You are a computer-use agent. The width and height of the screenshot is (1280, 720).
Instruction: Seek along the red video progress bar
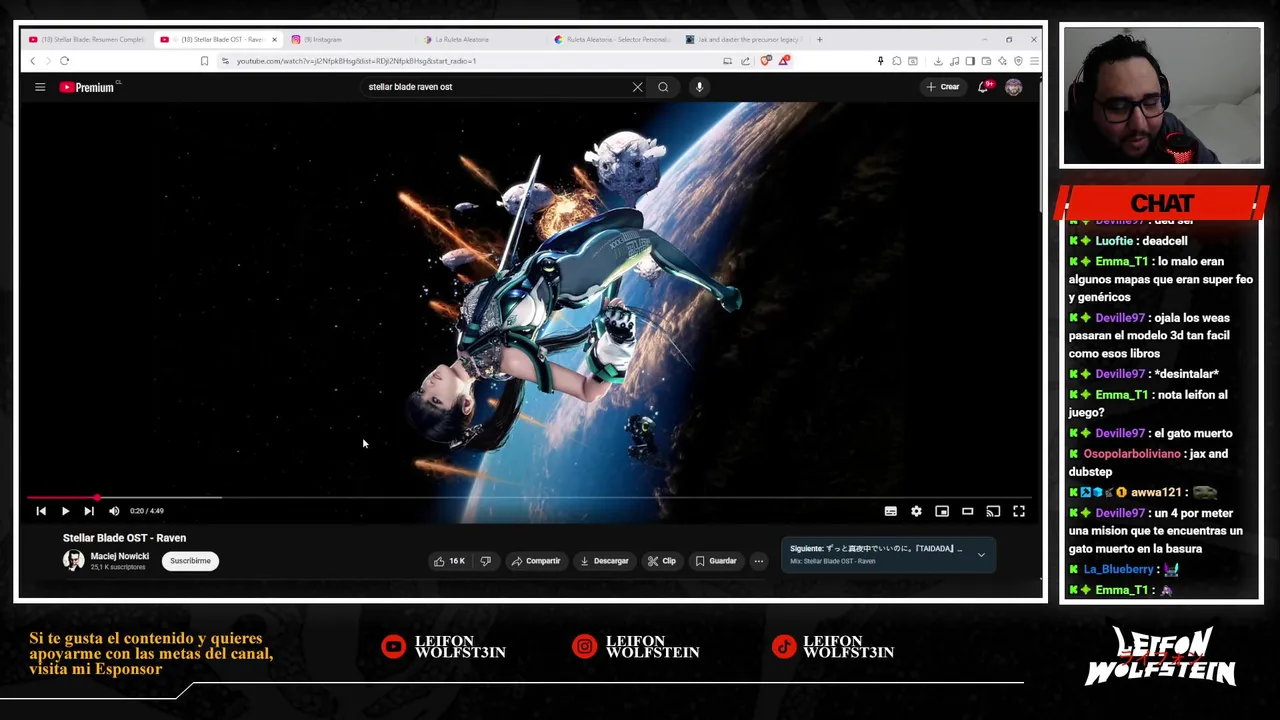click(529, 497)
